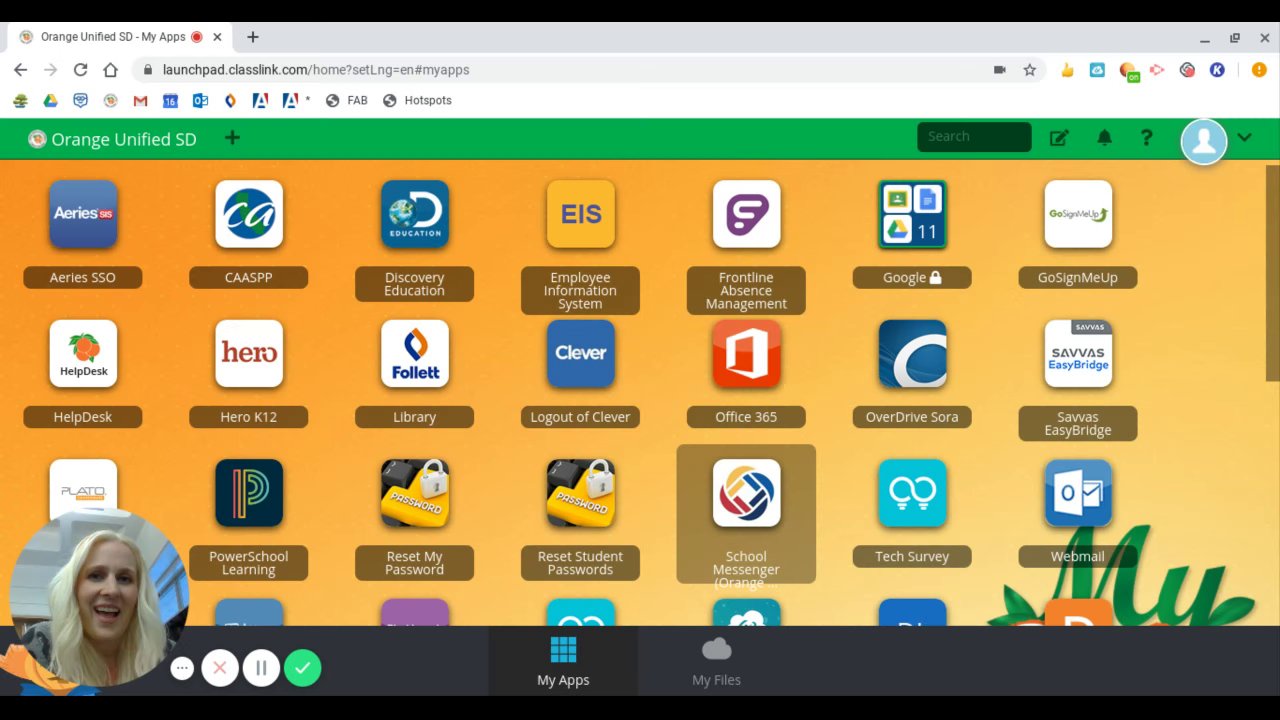The image size is (1280, 720).
Task: Open the Google Drive bookmark icon
Action: pos(50,101)
